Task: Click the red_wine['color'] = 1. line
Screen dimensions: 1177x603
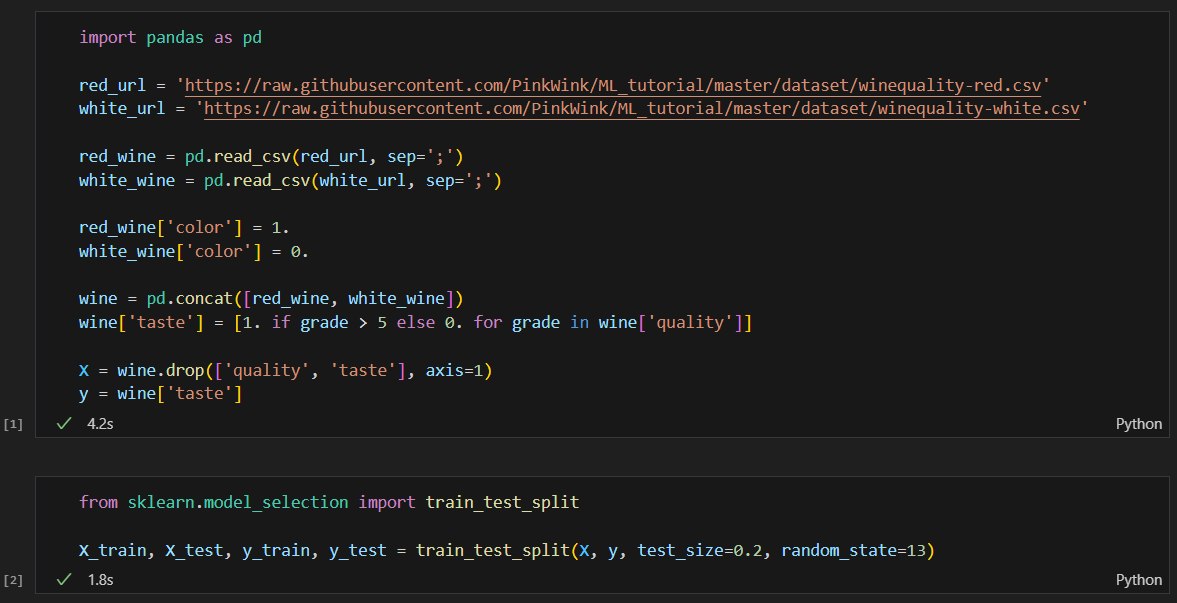Action: [x=184, y=228]
